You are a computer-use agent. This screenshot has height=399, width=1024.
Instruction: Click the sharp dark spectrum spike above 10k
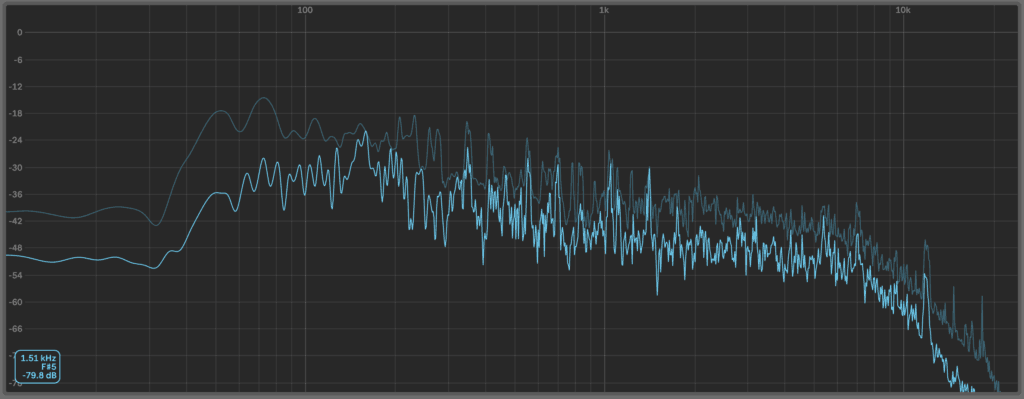925,243
